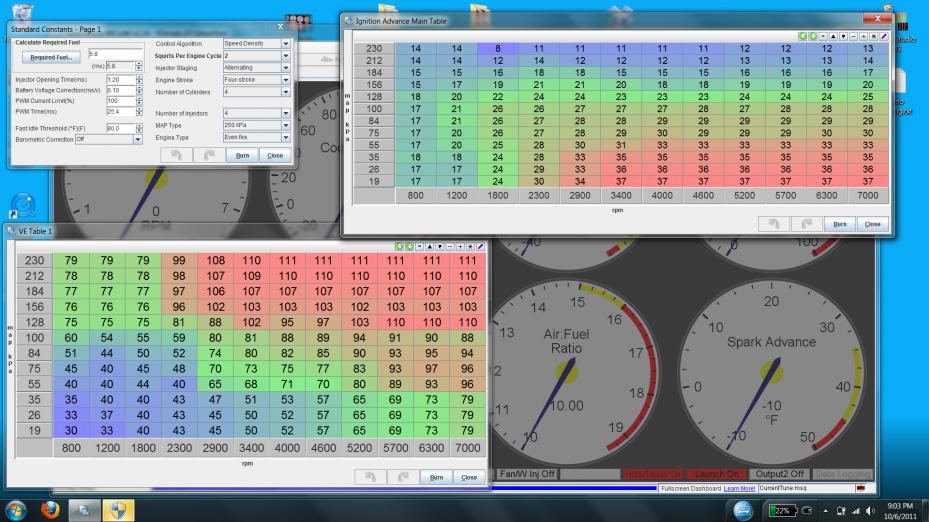Click the Launch On status indicator
Screen dimensions: 929x522
tap(716, 473)
